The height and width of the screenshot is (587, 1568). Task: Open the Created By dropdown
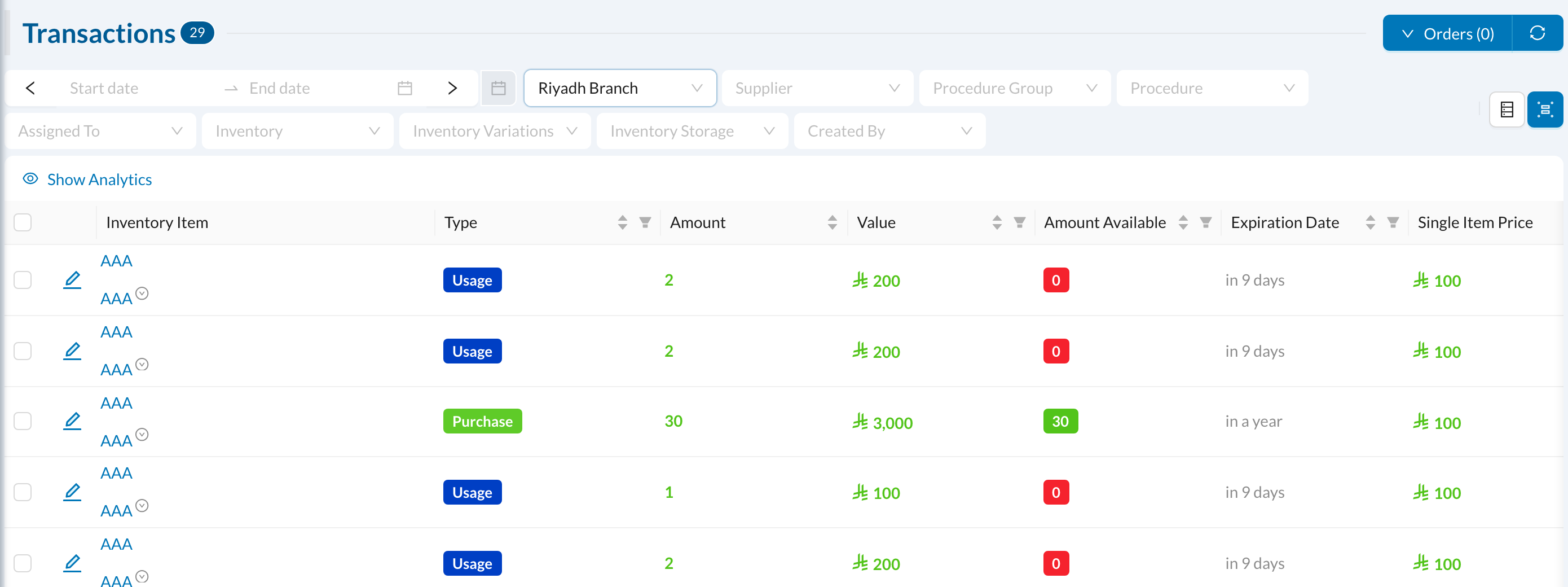[889, 131]
